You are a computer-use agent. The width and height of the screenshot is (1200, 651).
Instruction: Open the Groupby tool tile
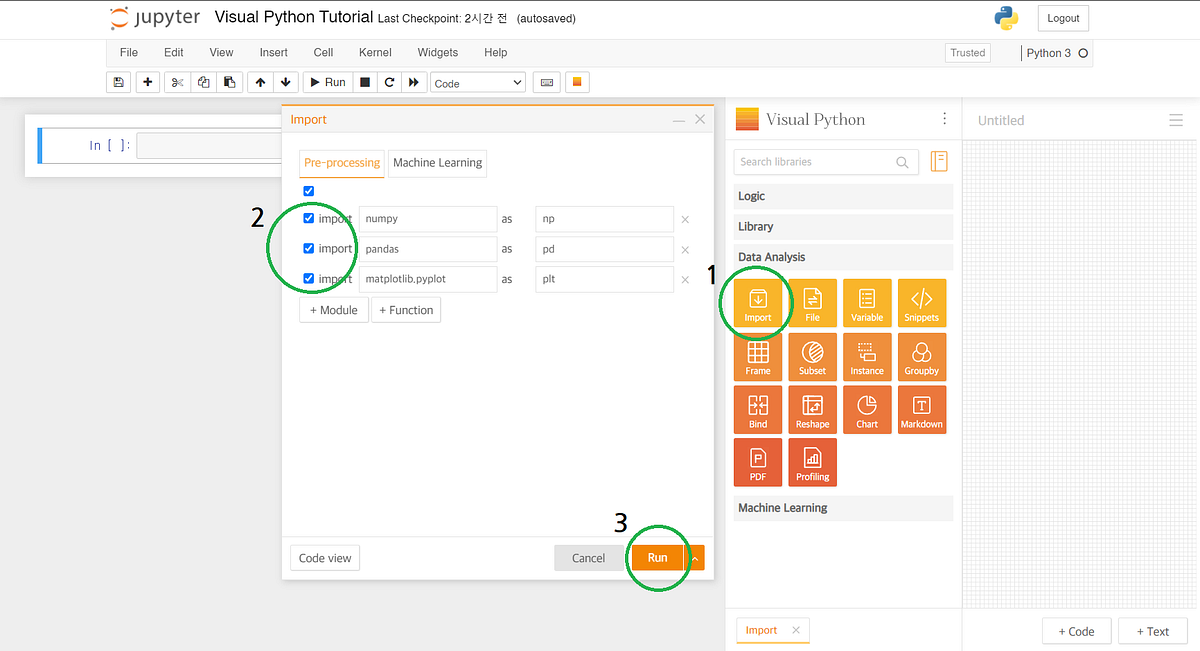(x=922, y=357)
